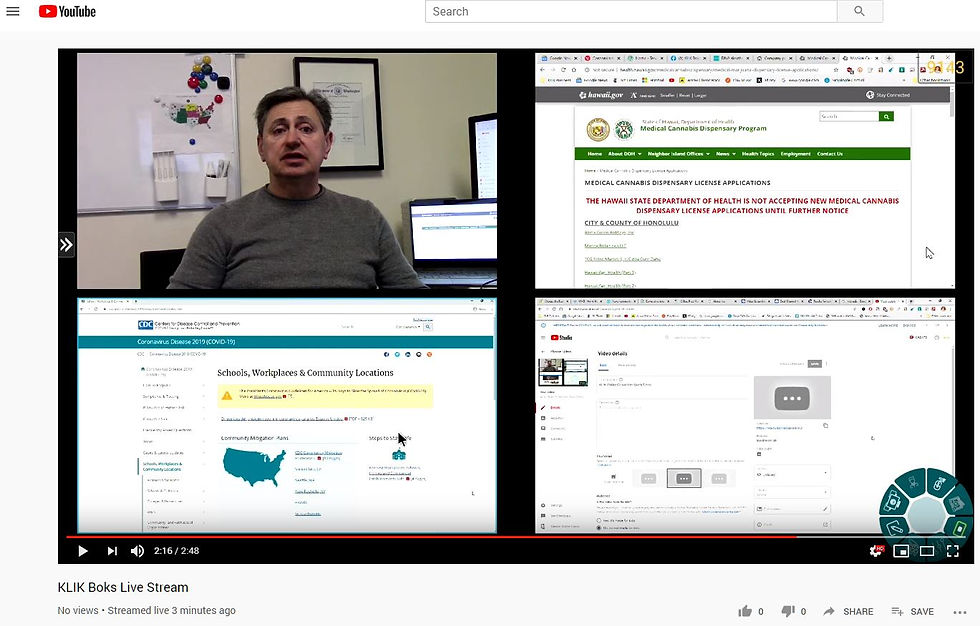Open the three-dot more actions menu

coord(960,612)
